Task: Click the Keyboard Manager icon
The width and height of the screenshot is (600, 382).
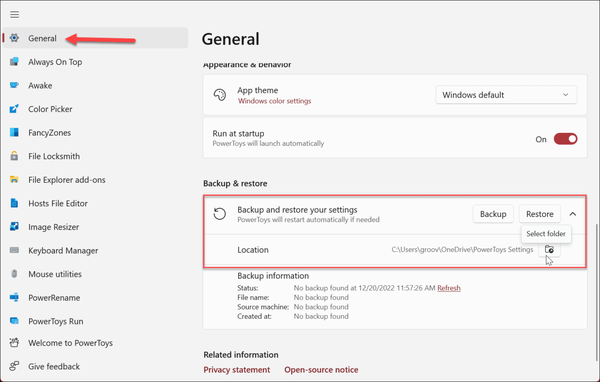Action: (x=14, y=250)
